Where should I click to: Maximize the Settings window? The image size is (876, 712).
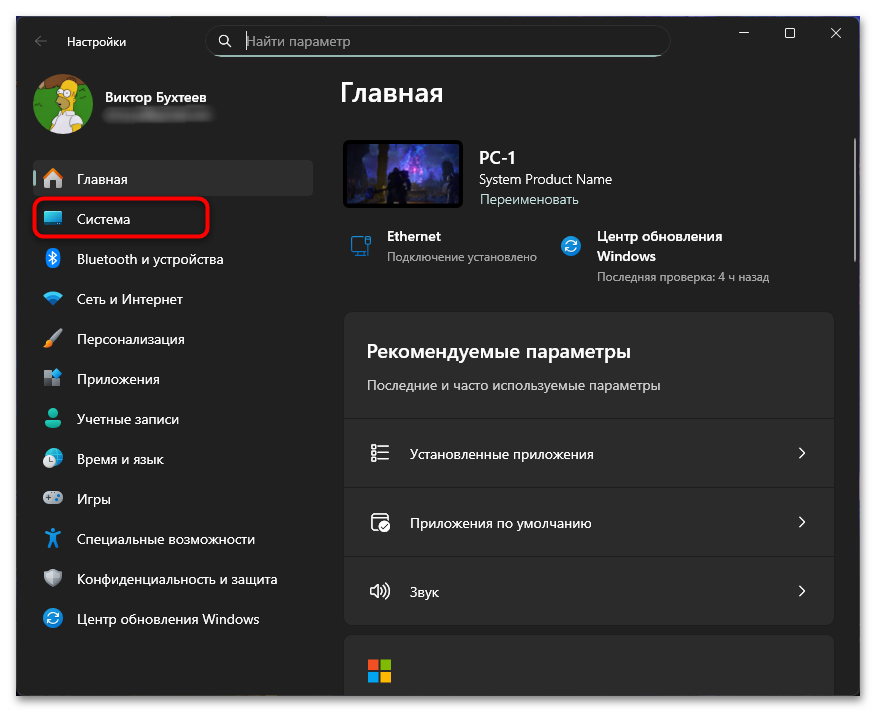click(789, 34)
